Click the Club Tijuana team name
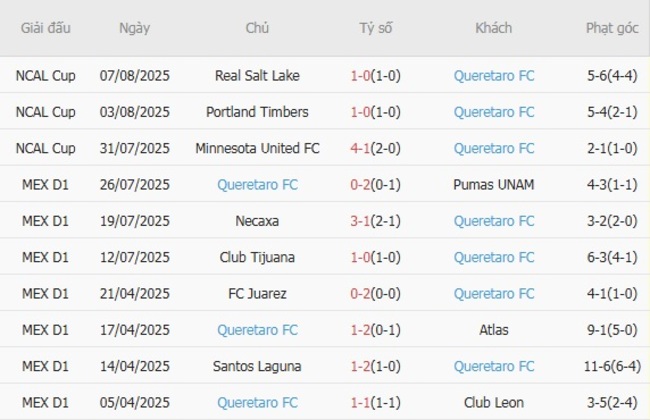 tap(257, 257)
